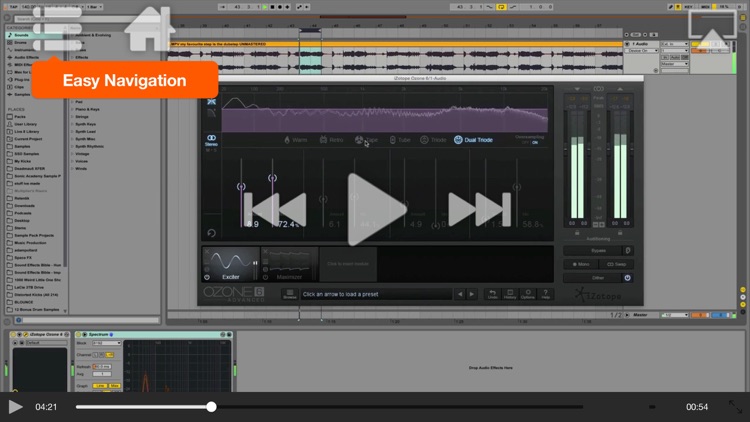Open the Ozone History panel icon
Image resolution: width=750 pixels, height=422 pixels.
point(510,294)
